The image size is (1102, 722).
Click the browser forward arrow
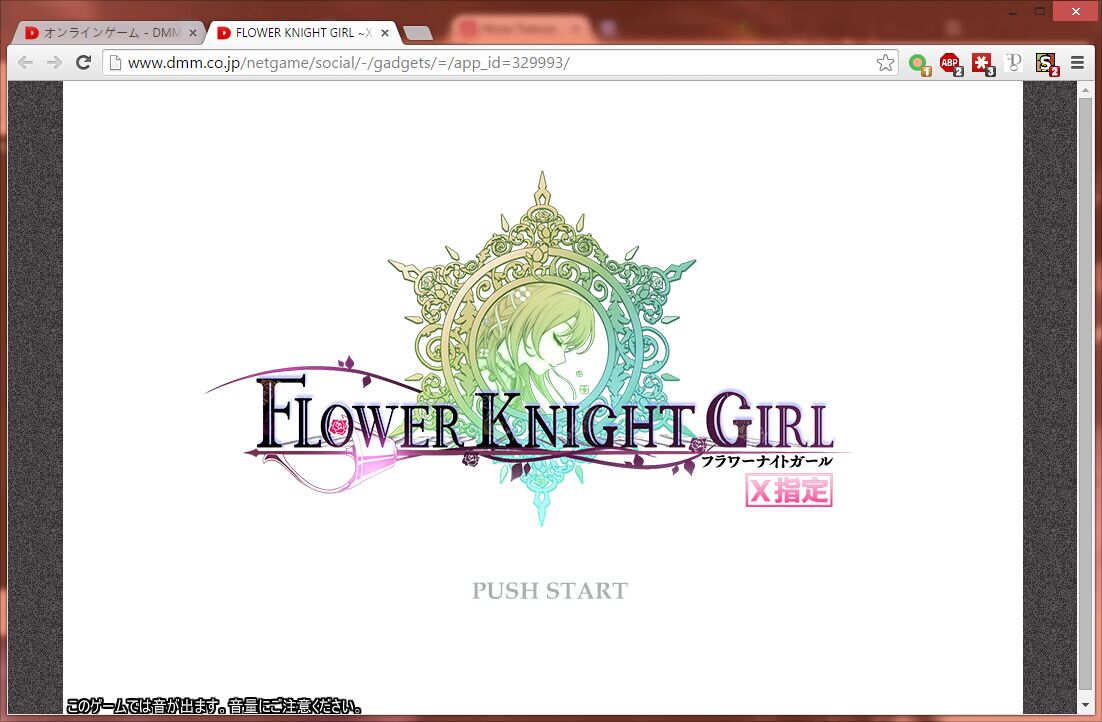coord(54,63)
